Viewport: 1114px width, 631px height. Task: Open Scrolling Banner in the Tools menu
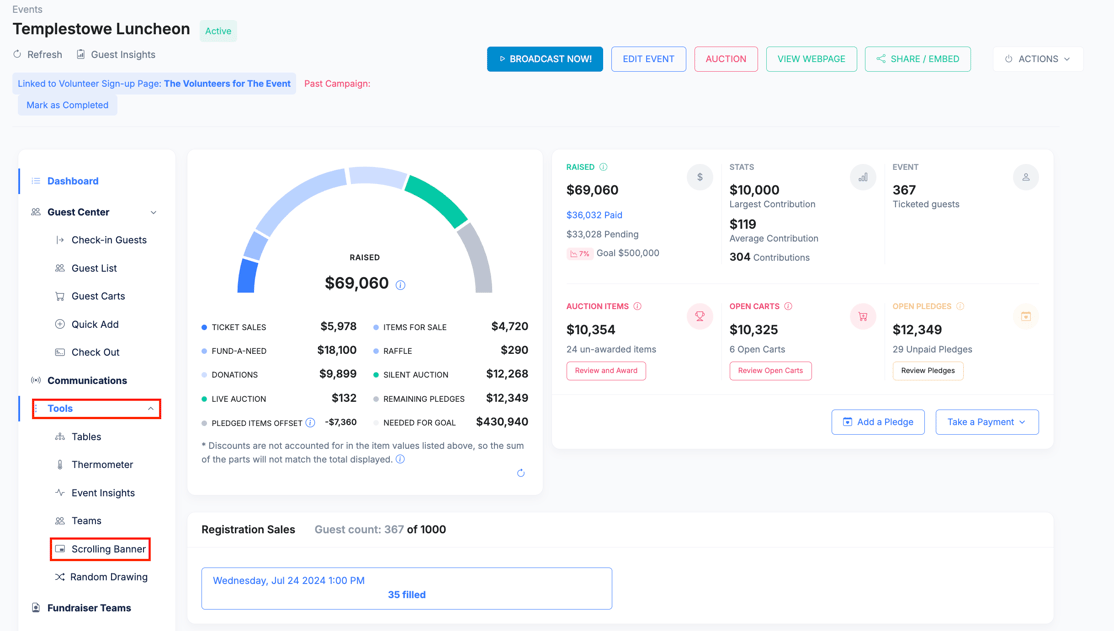tap(108, 549)
